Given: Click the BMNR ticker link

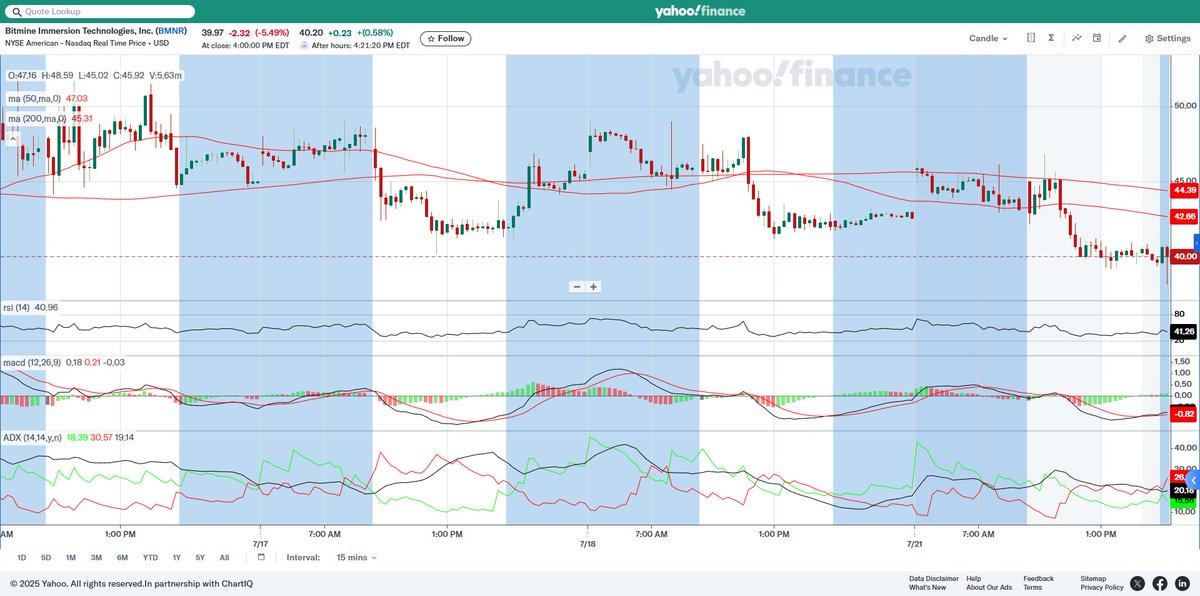Looking at the screenshot, I should click(171, 31).
